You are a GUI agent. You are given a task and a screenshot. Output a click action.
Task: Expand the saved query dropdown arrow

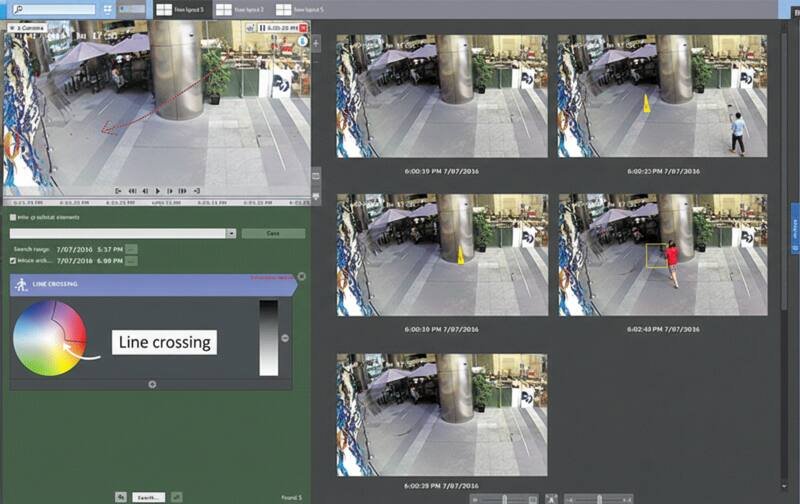[231, 233]
